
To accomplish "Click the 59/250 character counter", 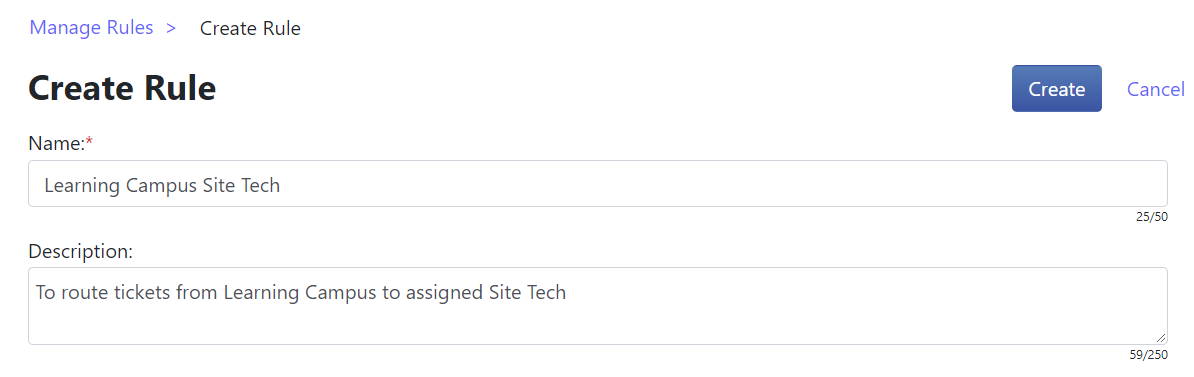I will (1148, 354).
